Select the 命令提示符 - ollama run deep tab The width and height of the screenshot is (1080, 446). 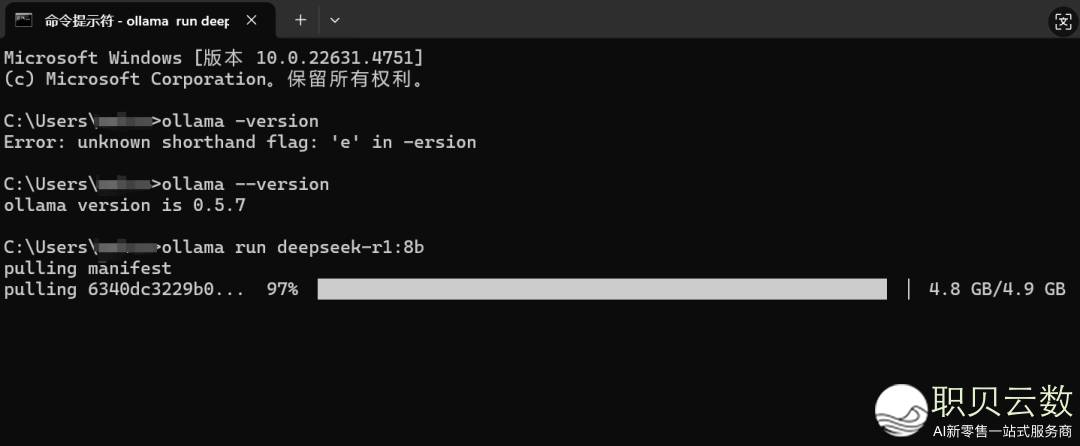point(138,21)
